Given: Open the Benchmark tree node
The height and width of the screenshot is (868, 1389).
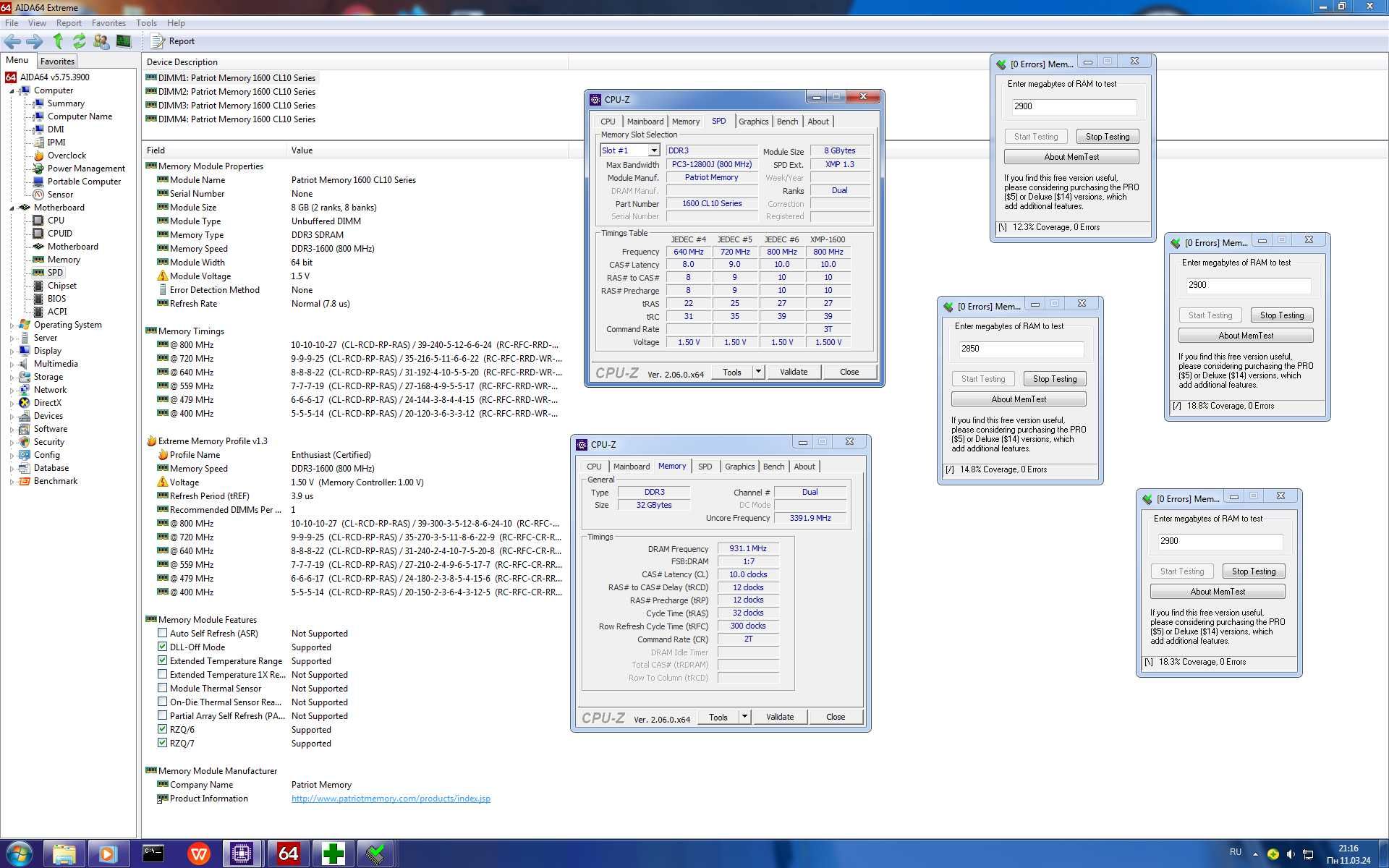Looking at the screenshot, I should point(55,481).
